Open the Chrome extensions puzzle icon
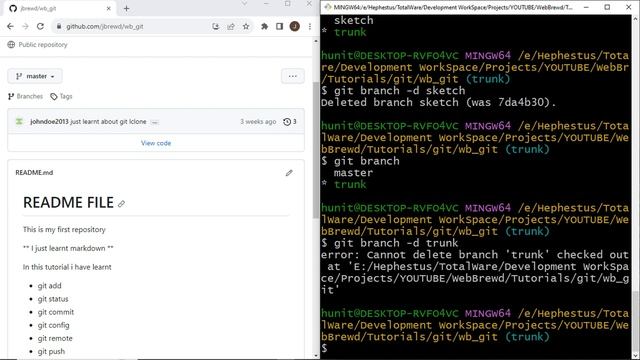Image resolution: width=640 pixels, height=360 pixels. (x=264, y=26)
